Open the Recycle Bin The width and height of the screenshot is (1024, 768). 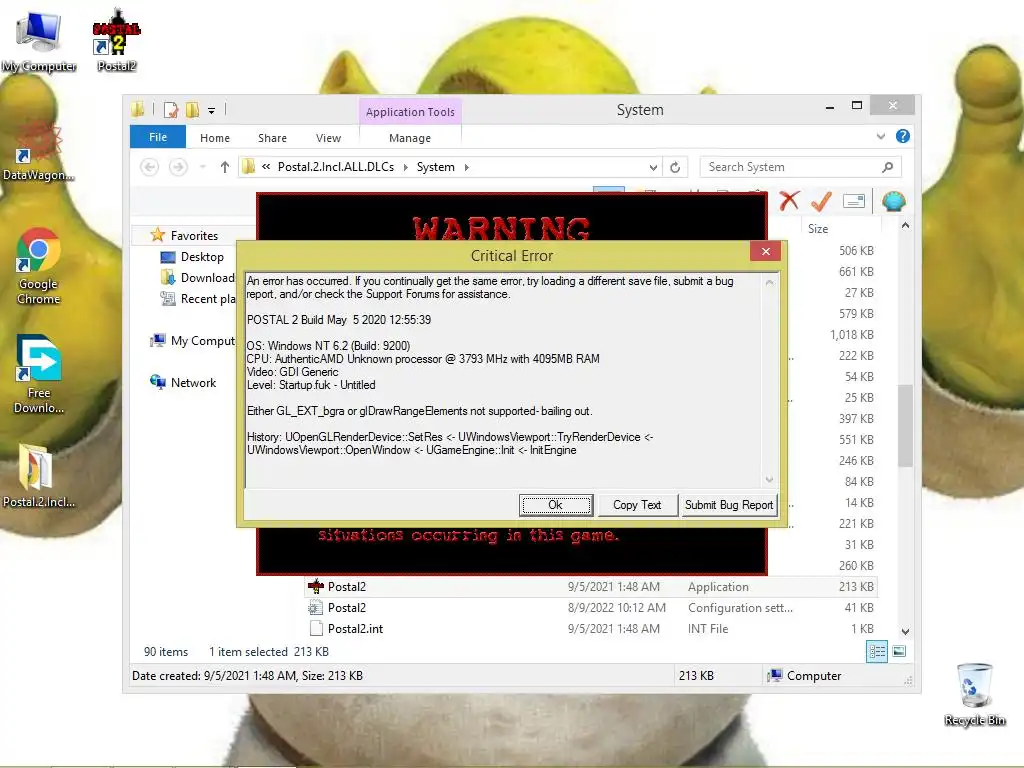974,695
